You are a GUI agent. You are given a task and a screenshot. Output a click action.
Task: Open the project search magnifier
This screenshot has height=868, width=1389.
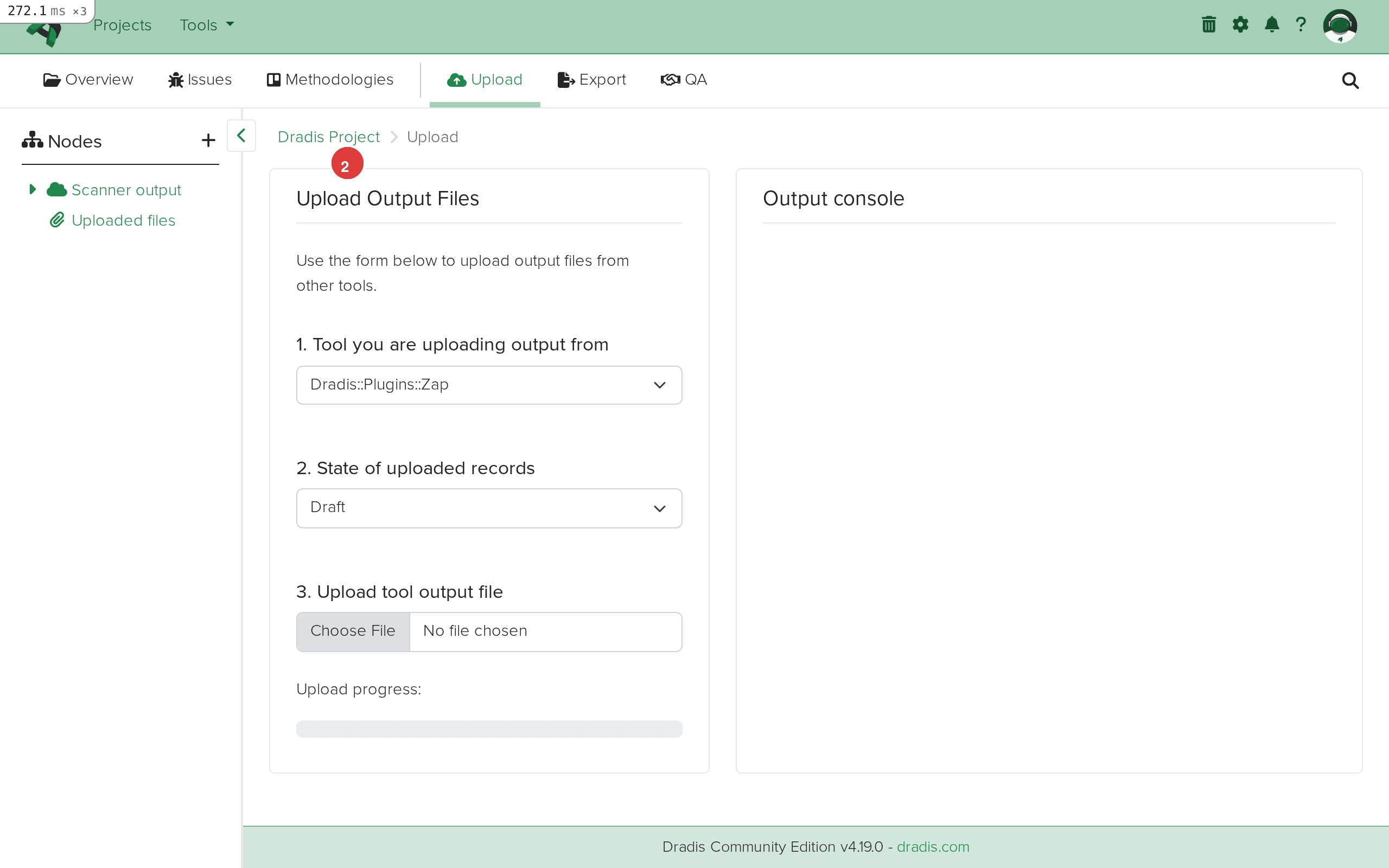click(1350, 80)
